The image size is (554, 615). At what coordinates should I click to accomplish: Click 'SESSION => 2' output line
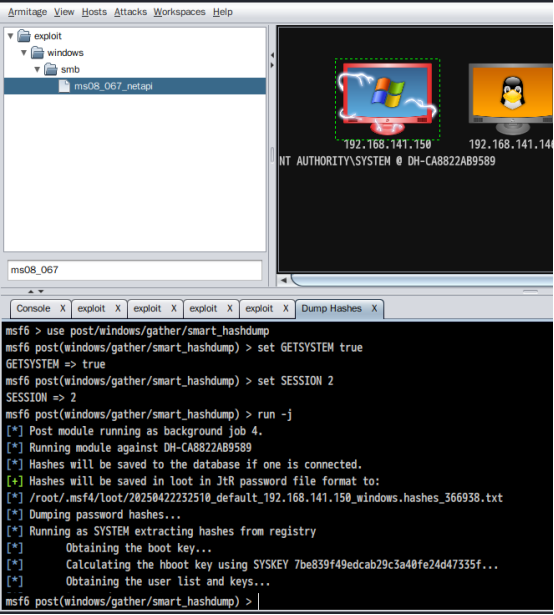41,398
